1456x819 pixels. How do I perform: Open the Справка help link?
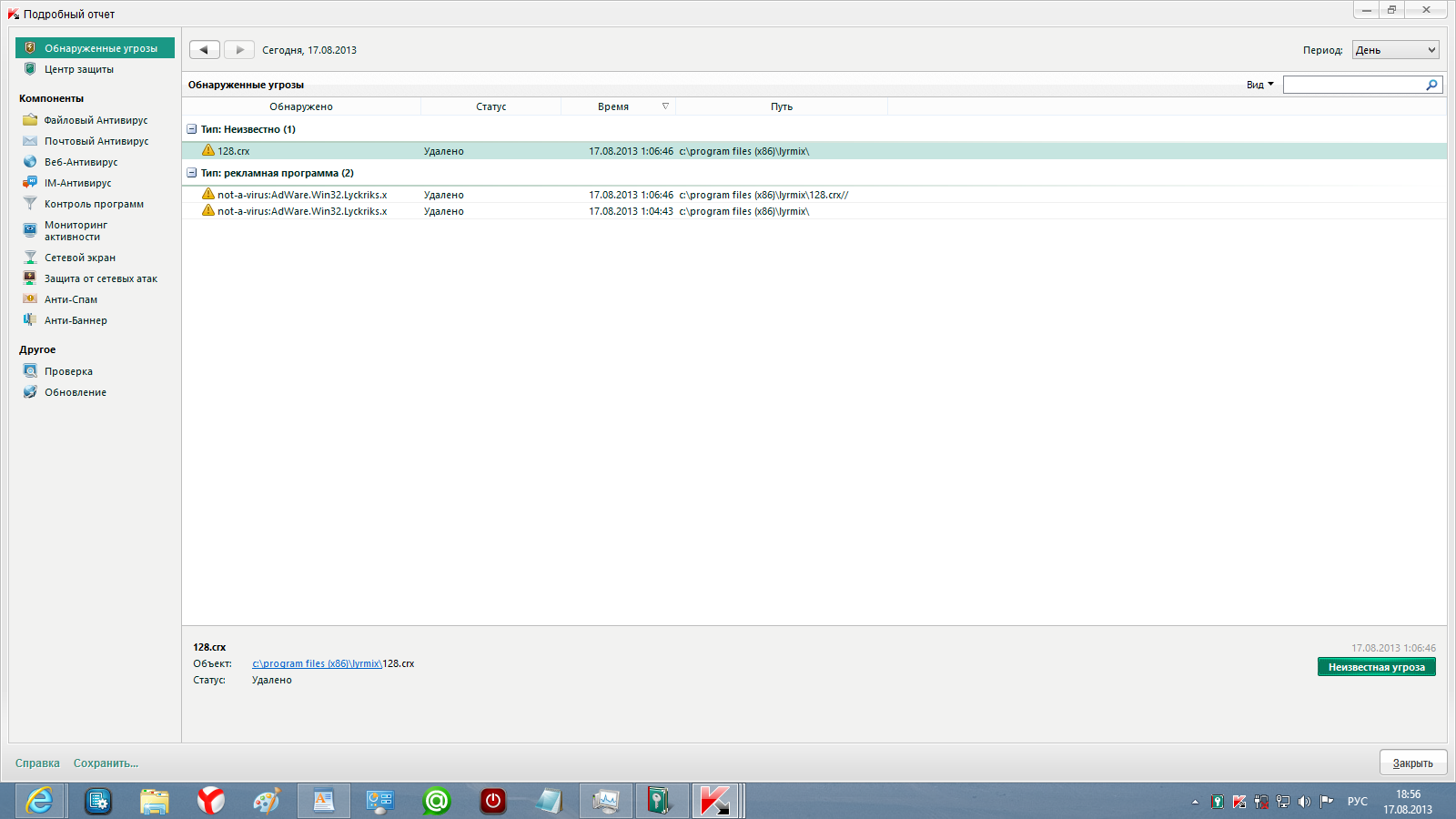(37, 763)
